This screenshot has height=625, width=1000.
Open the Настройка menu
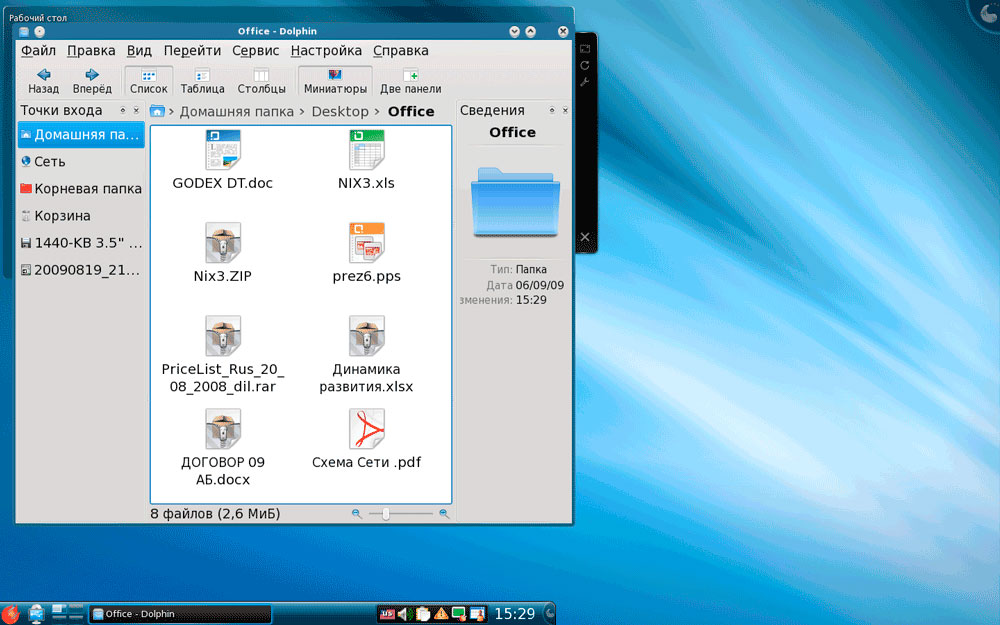click(326, 51)
